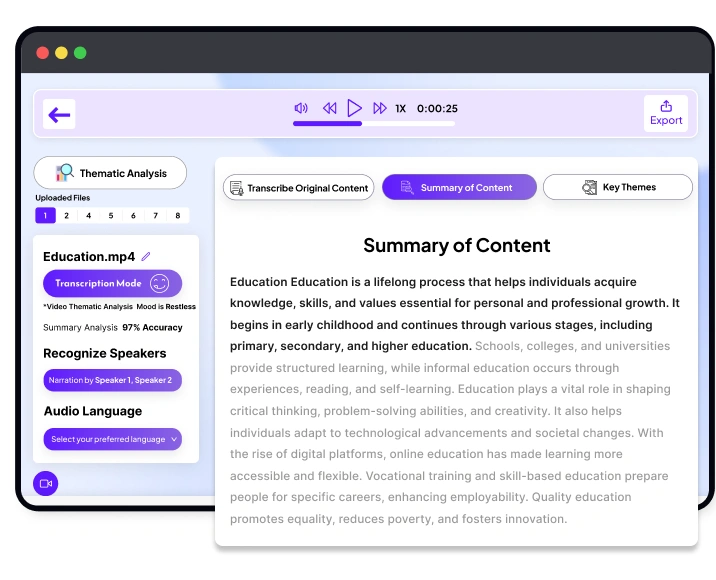Image resolution: width=716 pixels, height=580 pixels.
Task: Click the purple back arrow button
Action: (59, 115)
